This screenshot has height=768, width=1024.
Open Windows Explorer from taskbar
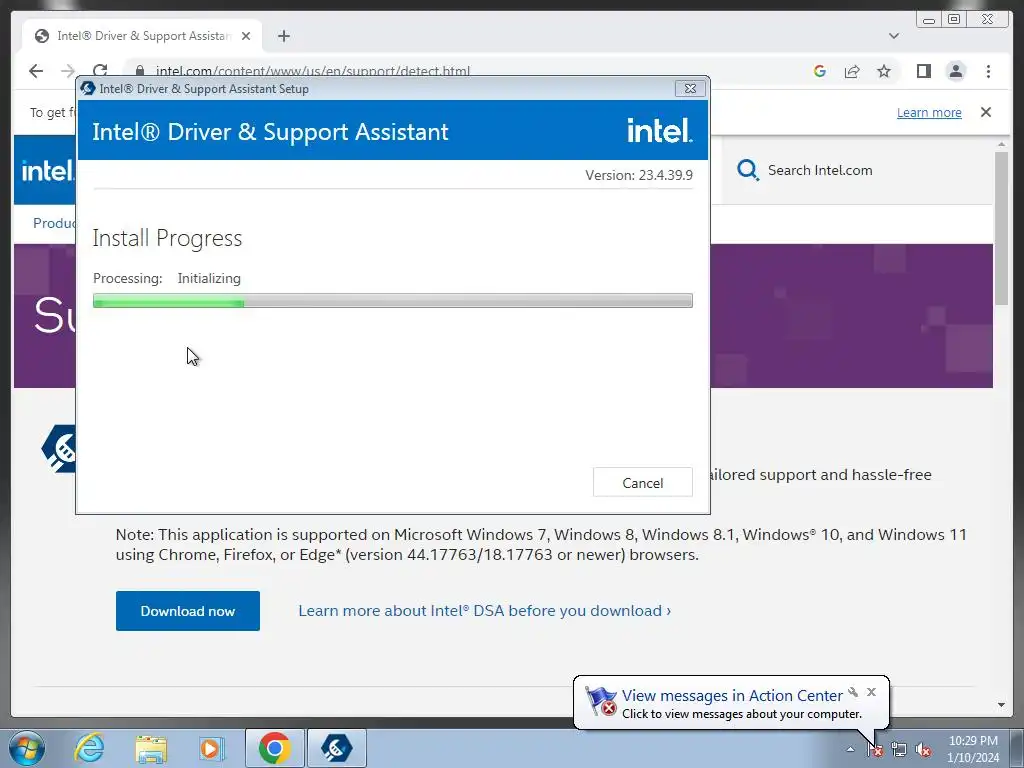tap(151, 748)
